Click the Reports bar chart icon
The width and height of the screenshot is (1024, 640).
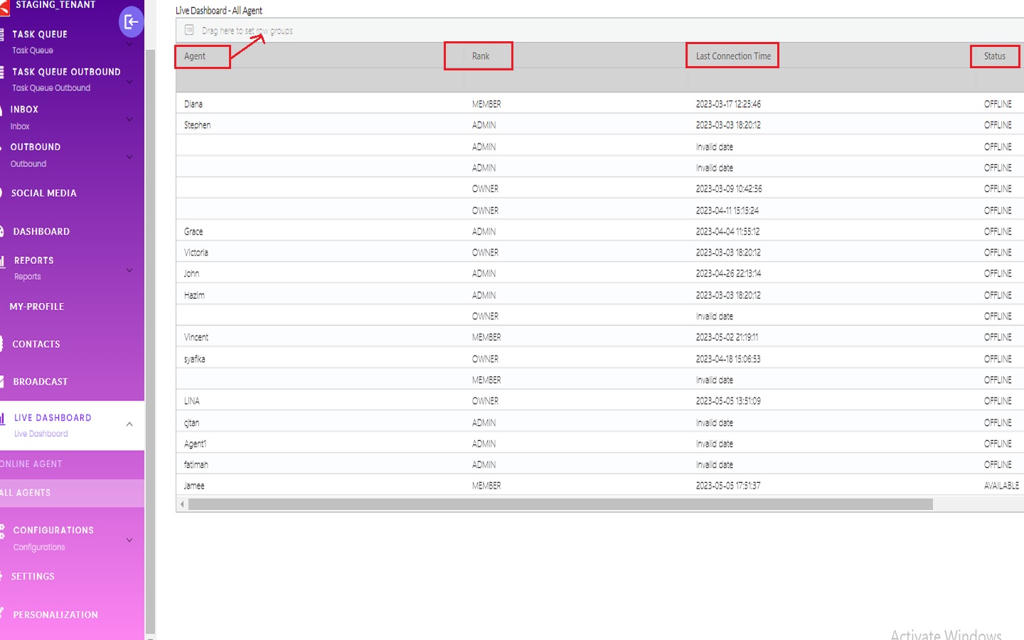click(x=3, y=261)
